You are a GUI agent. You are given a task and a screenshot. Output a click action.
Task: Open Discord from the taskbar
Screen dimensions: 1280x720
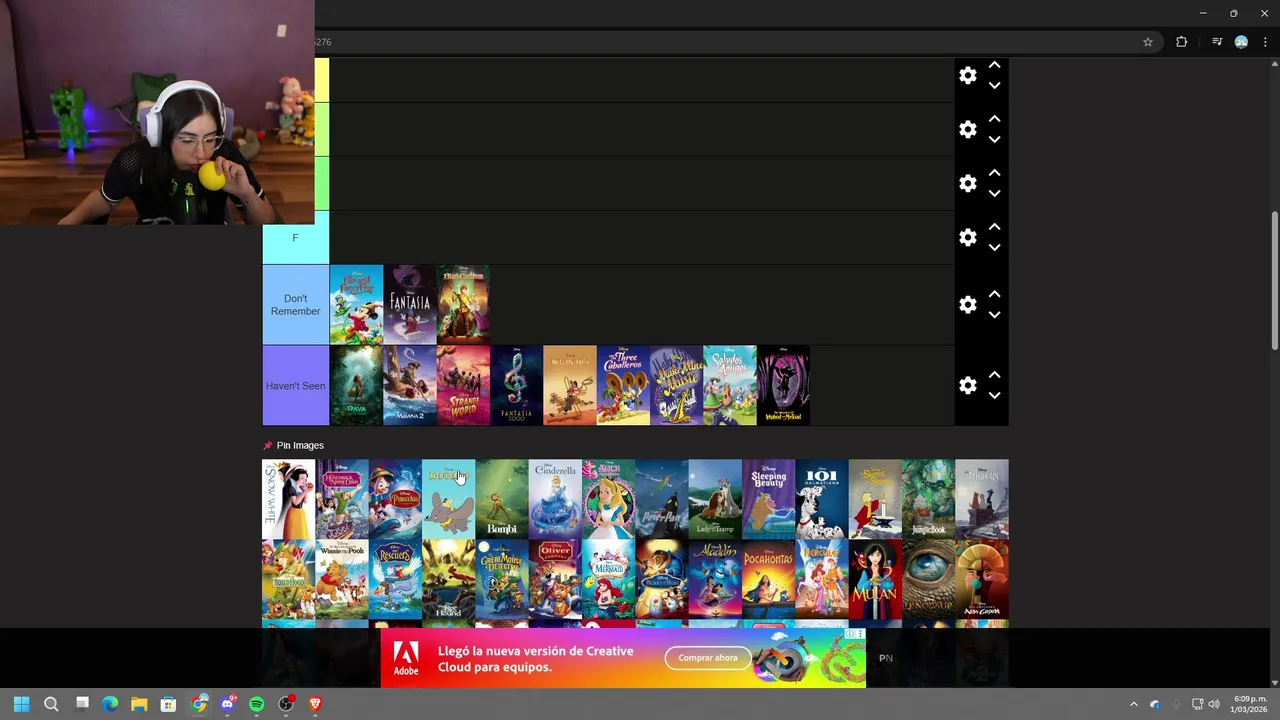point(227,704)
